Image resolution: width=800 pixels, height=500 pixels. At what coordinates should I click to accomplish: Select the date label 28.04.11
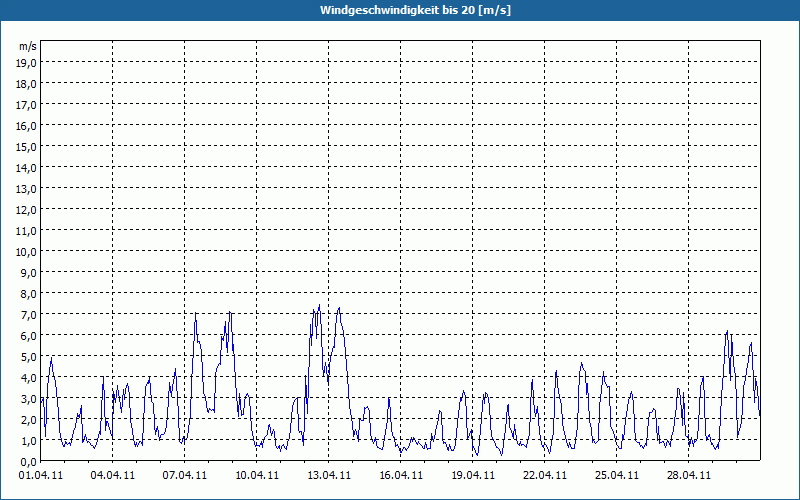688,475
